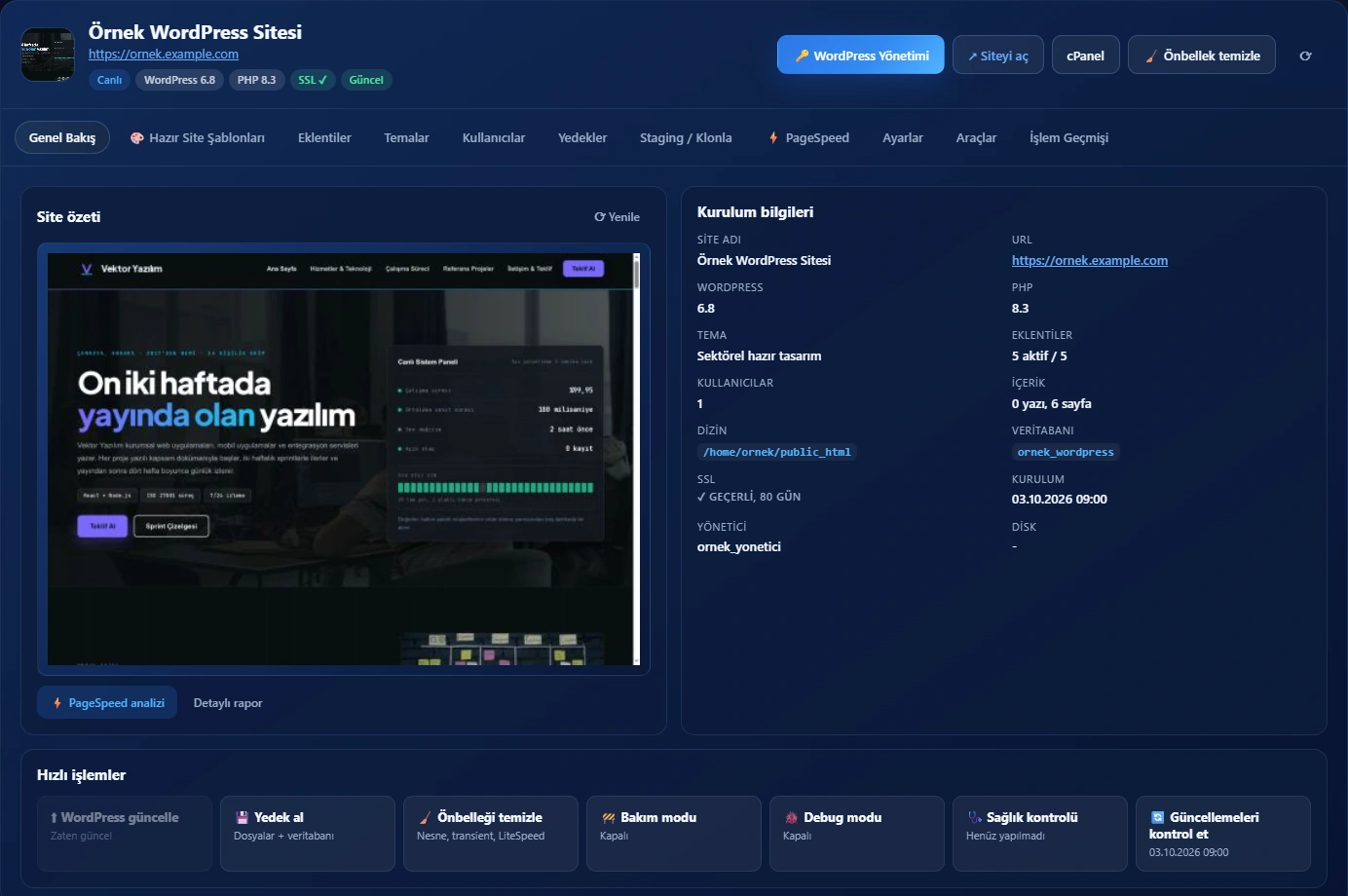The image size is (1348, 896).
Task: Run Sağlık kontrolü
Action: 1040,834
